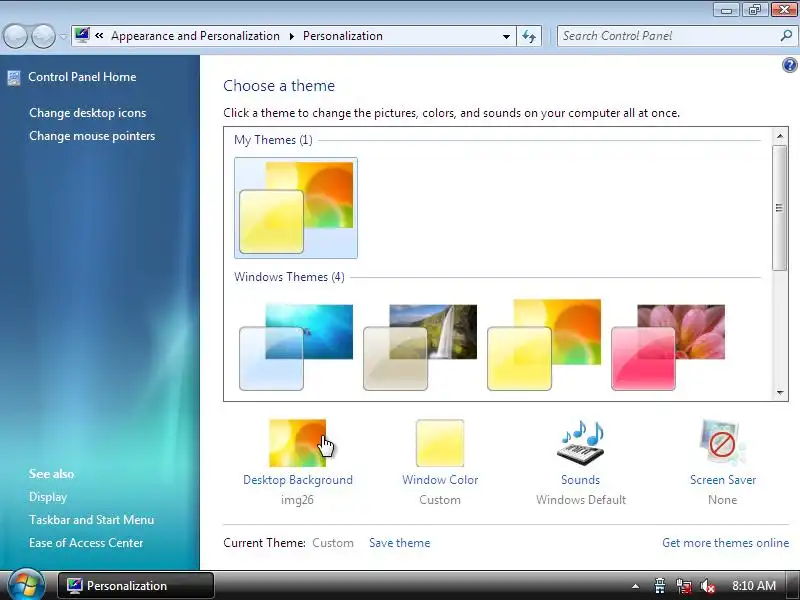The width and height of the screenshot is (800, 600).
Task: Open the Windows Start orb
Action: point(26,585)
